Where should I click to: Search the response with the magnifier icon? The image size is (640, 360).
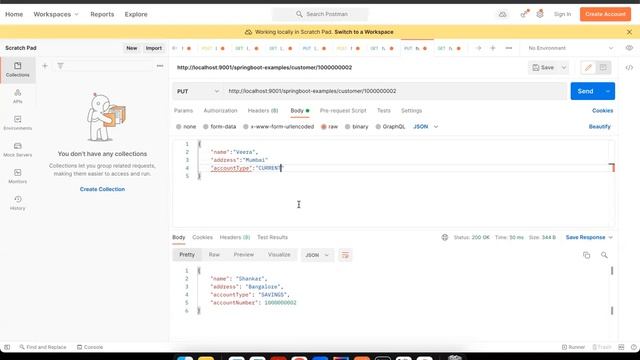click(x=604, y=255)
